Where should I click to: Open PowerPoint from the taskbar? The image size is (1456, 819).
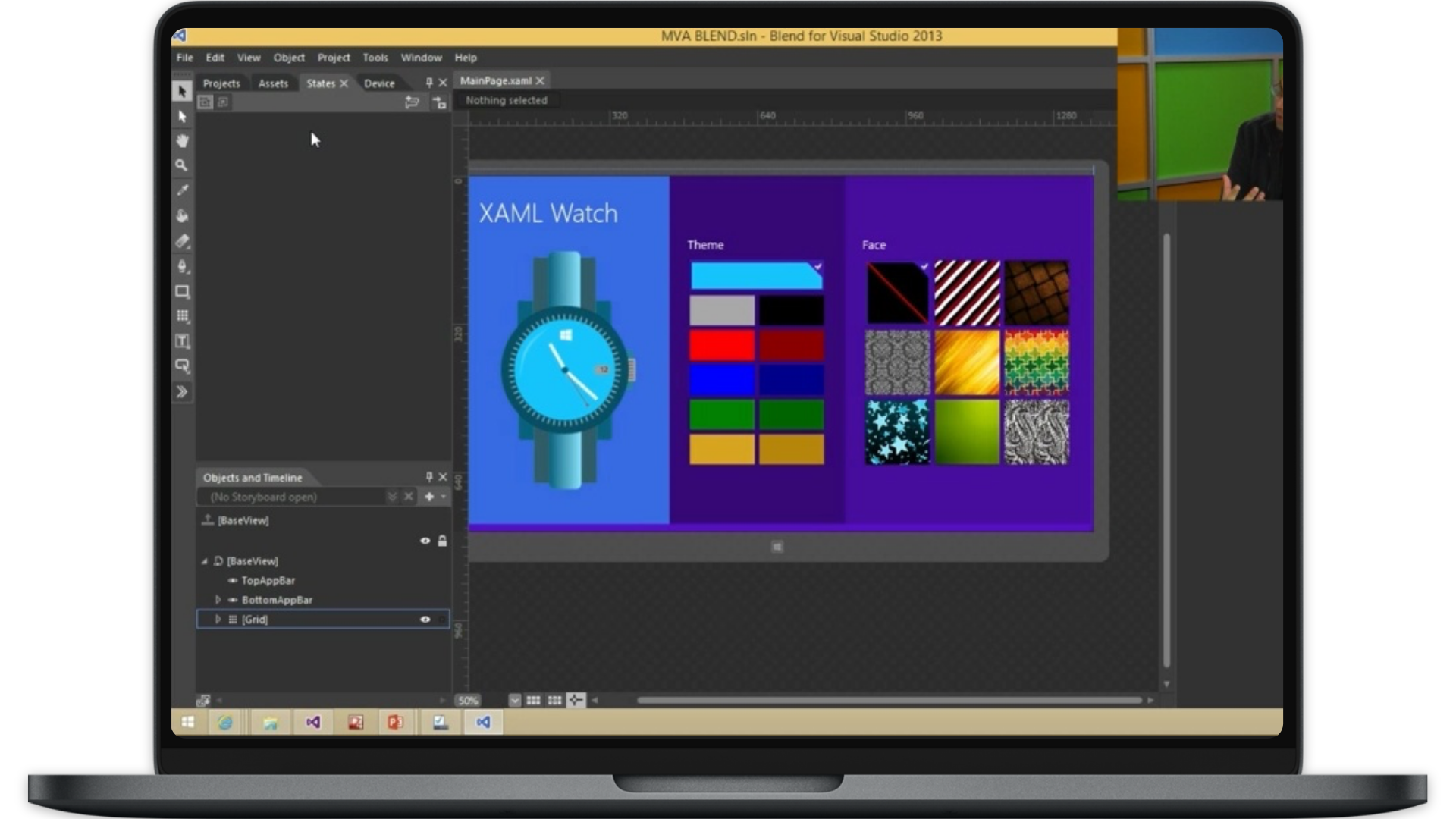click(395, 722)
